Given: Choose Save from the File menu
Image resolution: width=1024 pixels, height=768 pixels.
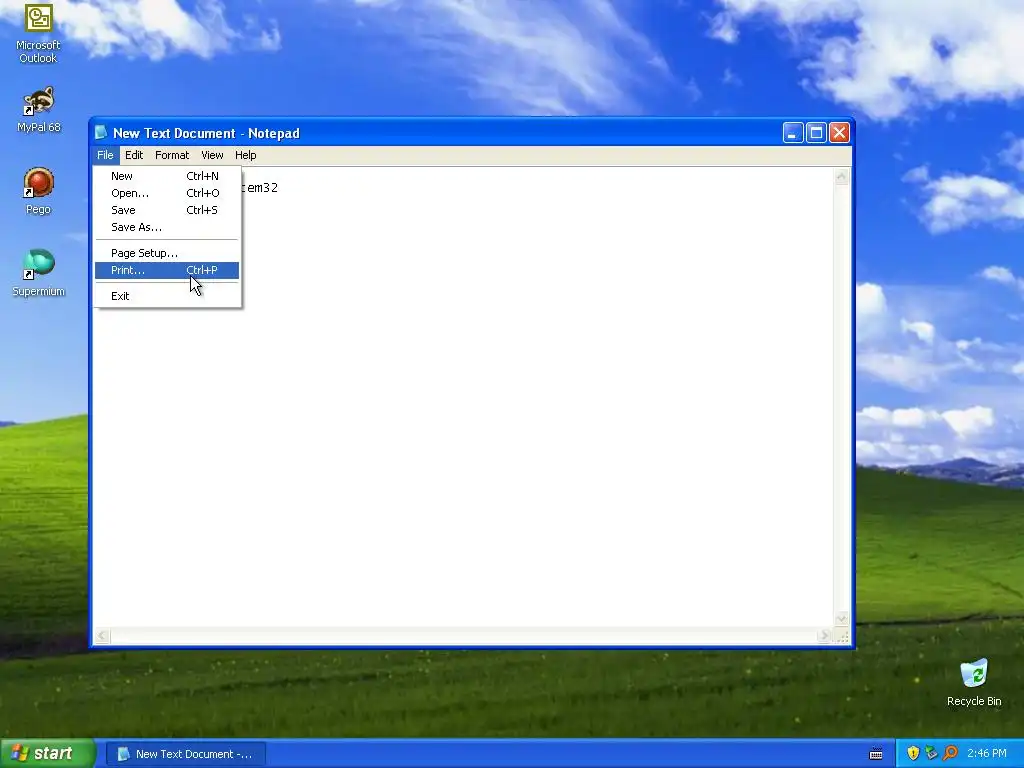Looking at the screenshot, I should click(x=167, y=210).
